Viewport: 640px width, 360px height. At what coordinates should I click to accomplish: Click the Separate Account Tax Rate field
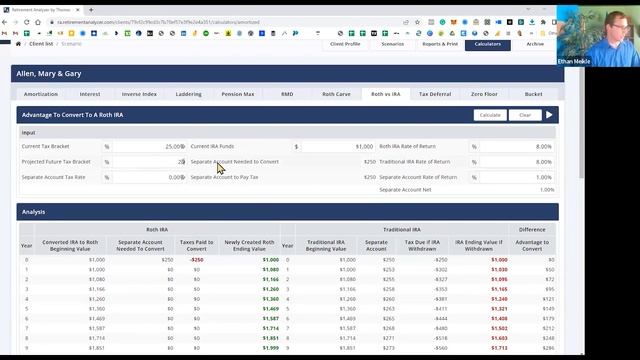click(x=149, y=177)
